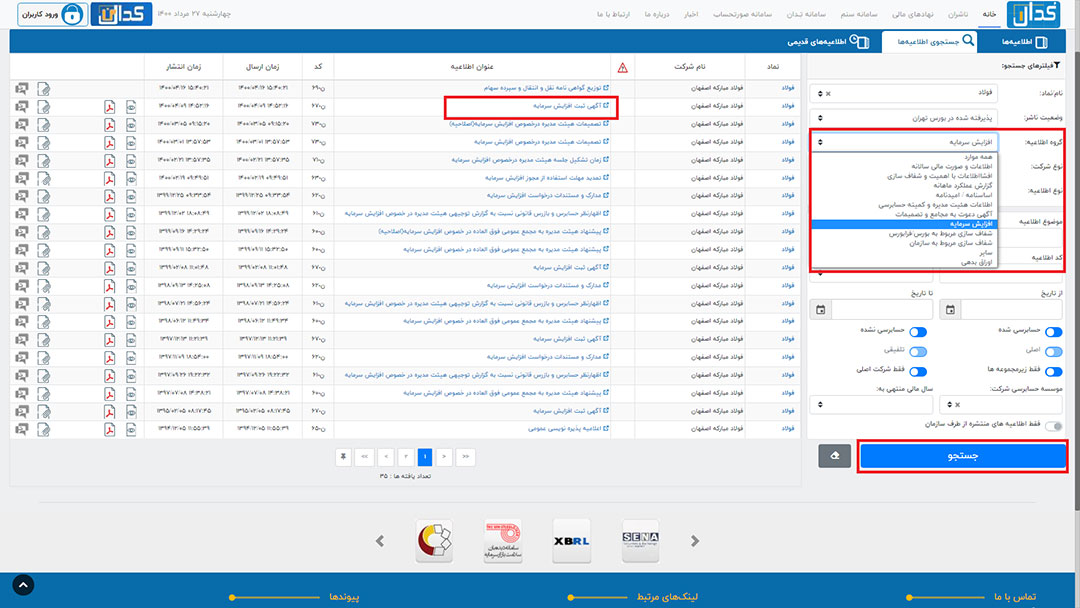Select 'اساسنامه / امیدنامه' option
This screenshot has height=608, width=1080.
pyautogui.click(x=964, y=195)
